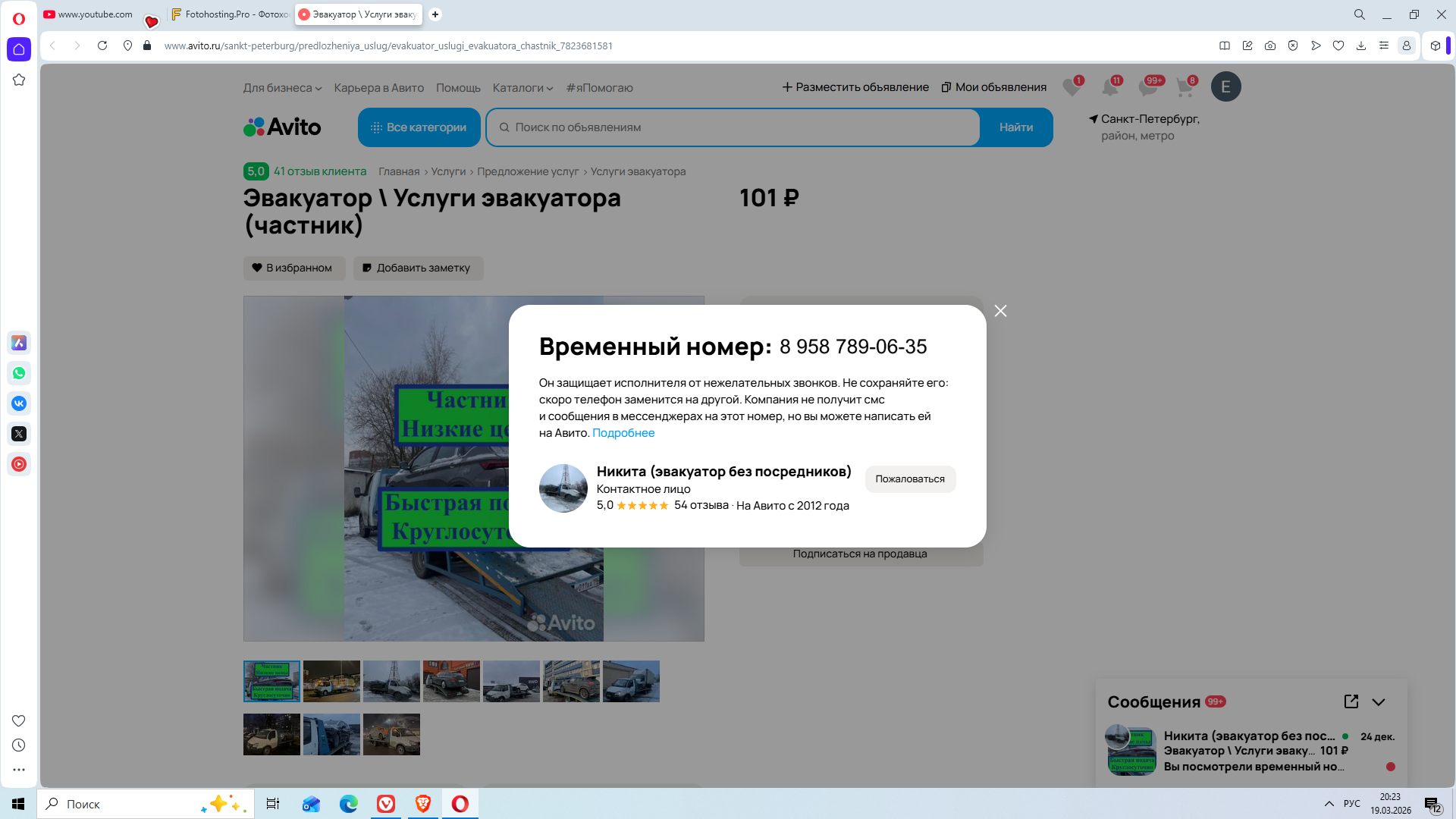This screenshot has width=1456, height=819.
Task: Open WhatsApp in Opera sidebar
Action: coord(19,373)
